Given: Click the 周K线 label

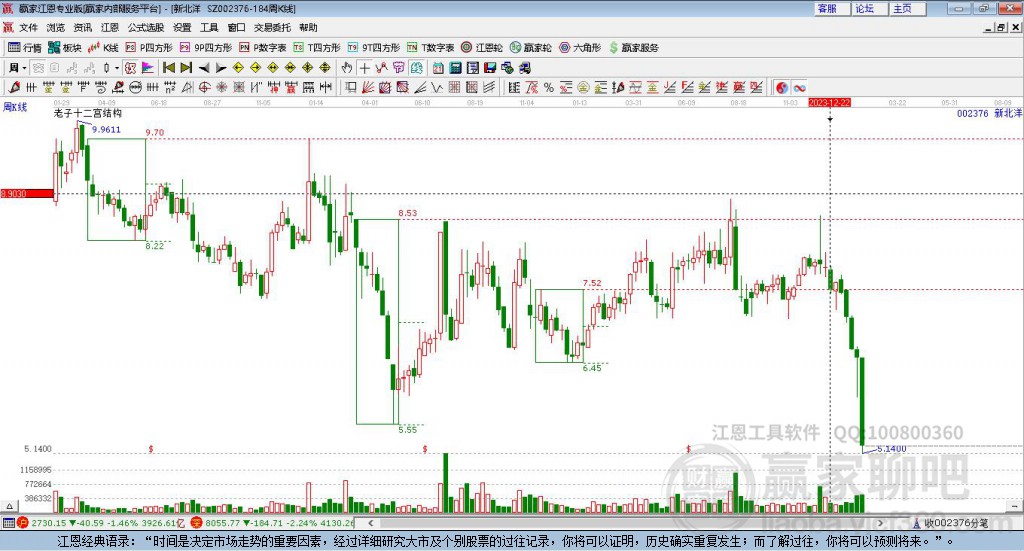Looking at the screenshot, I should pos(15,107).
